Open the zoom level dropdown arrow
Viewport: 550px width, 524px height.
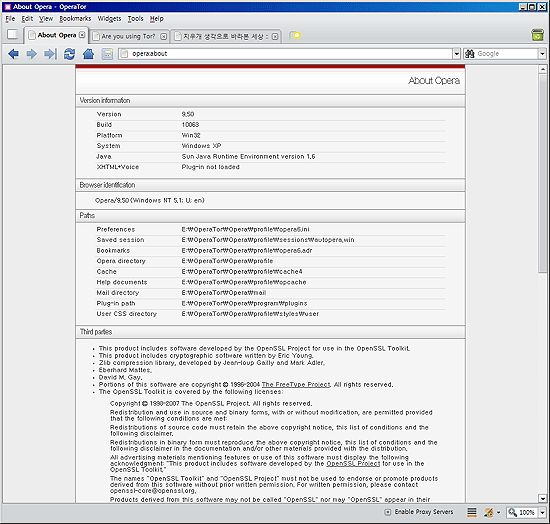[x=542, y=512]
